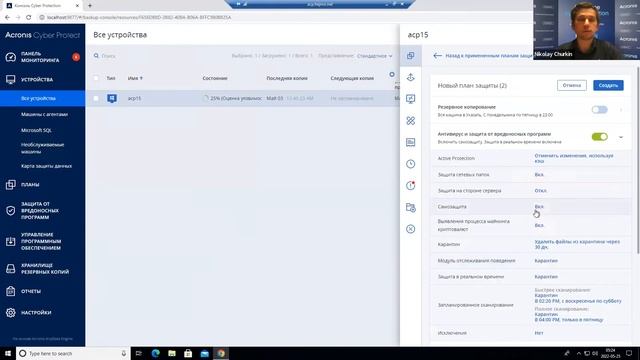The image size is (640, 360).
Task: Select Microsoft SQL sidebar item
Action: 36,130
